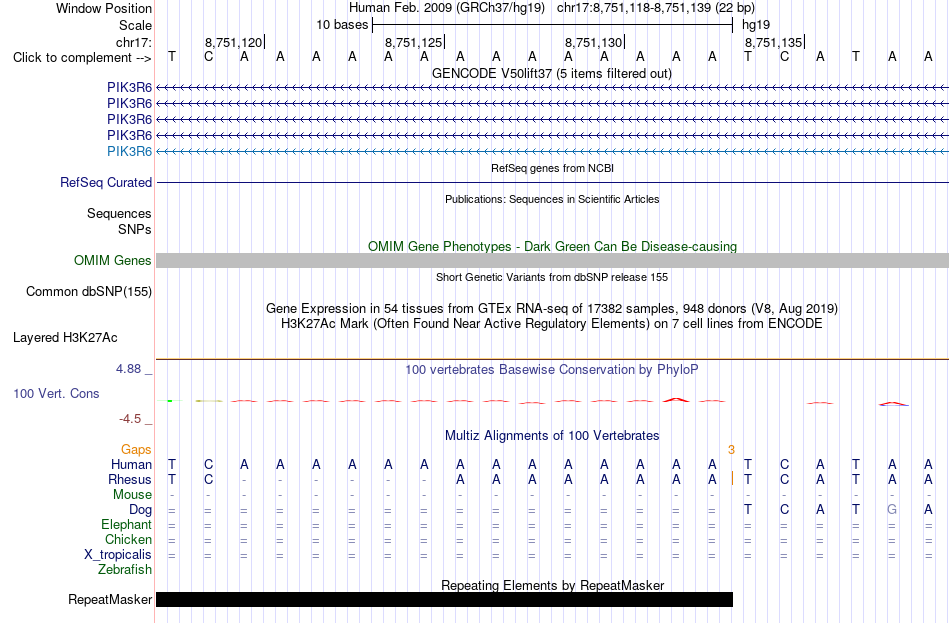The width and height of the screenshot is (950, 623).
Task: Click 'RefSeq genes from NCBI' title
Action: point(552,168)
